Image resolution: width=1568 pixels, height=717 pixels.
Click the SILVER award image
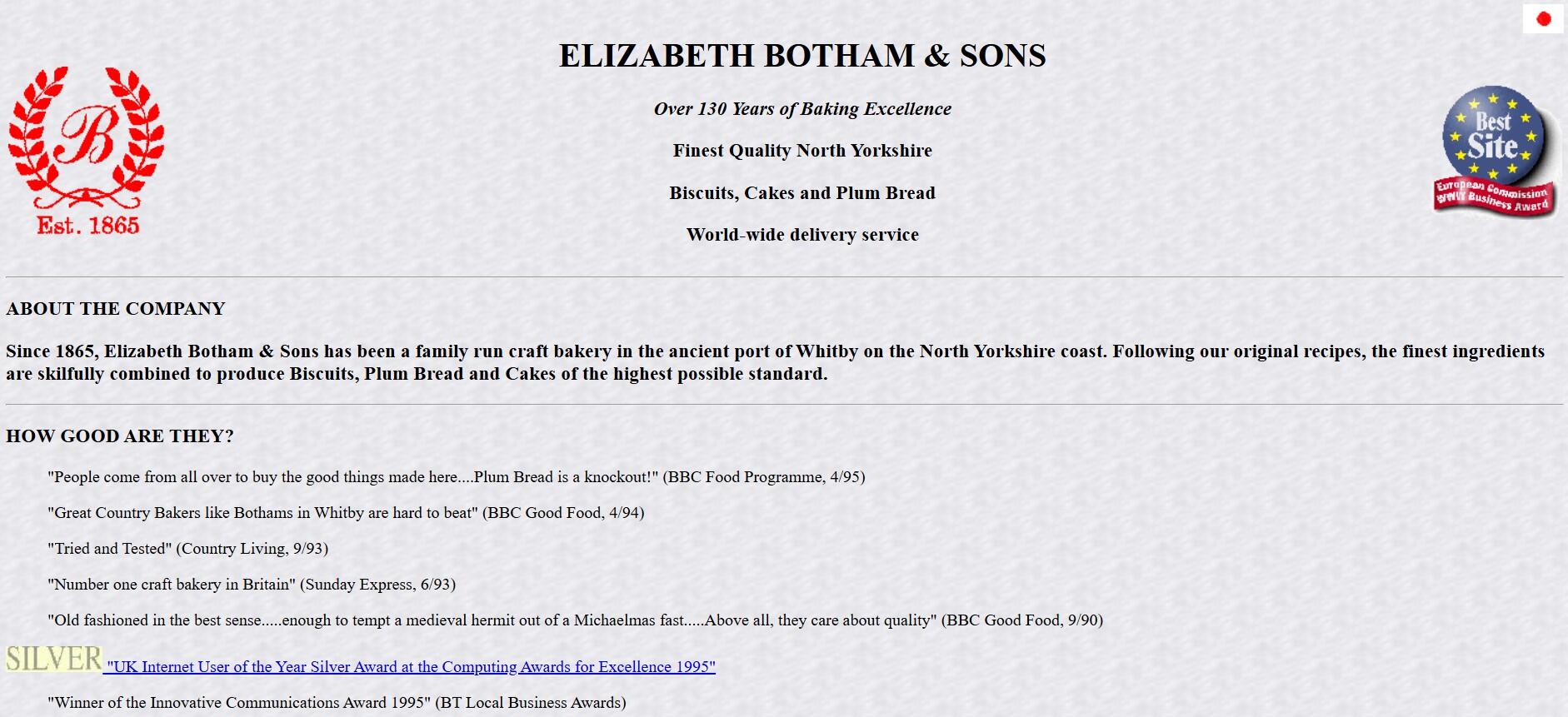click(54, 659)
